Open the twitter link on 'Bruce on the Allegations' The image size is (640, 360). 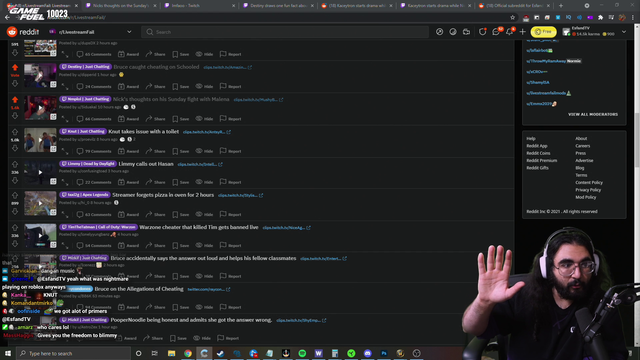209,289
